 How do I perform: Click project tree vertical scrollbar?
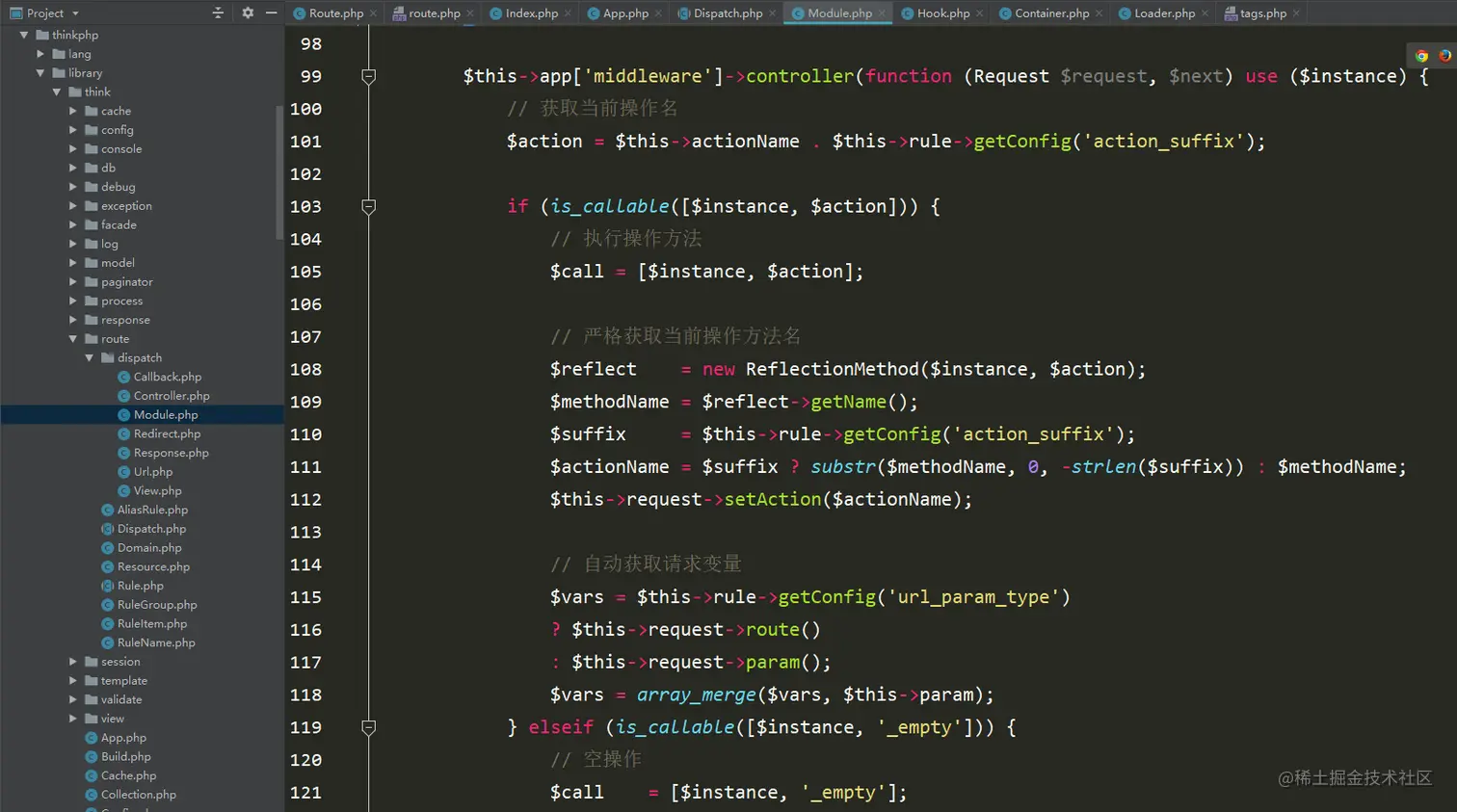pos(280,170)
